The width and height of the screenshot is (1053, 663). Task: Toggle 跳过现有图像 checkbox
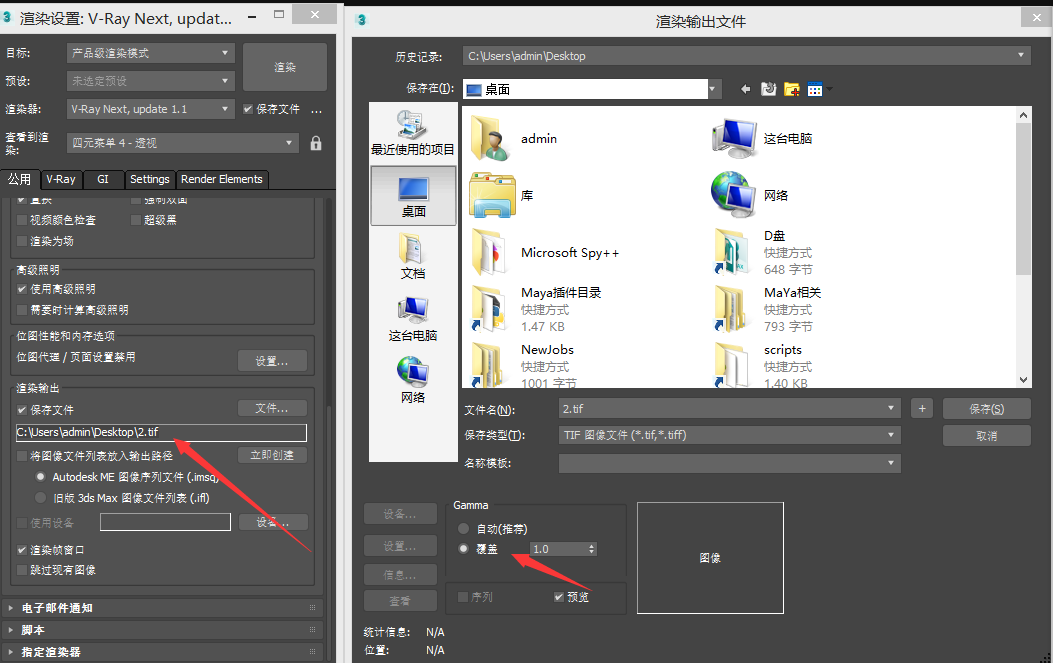point(21,570)
